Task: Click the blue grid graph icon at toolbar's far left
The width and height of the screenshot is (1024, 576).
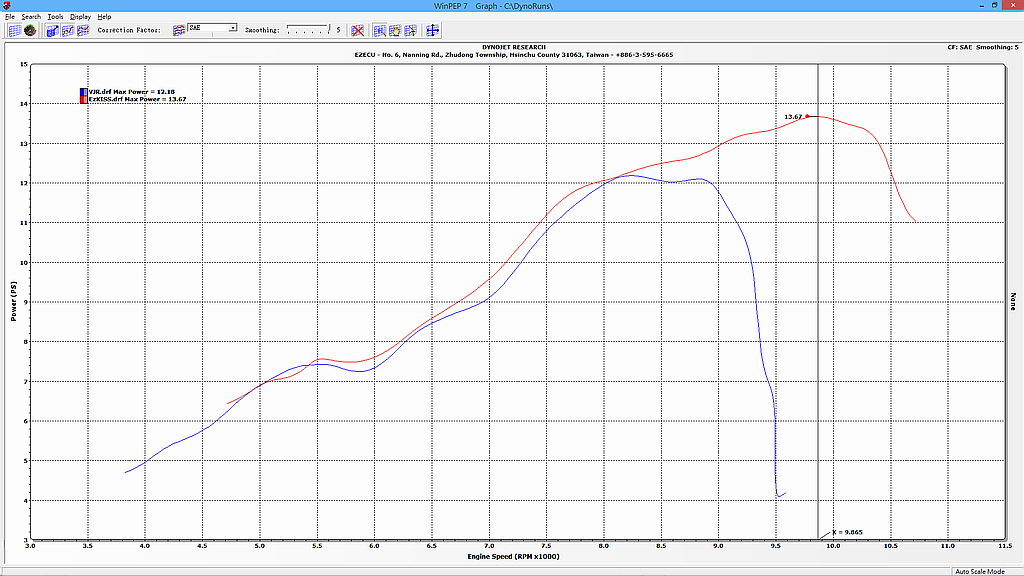Action: click(x=14, y=30)
